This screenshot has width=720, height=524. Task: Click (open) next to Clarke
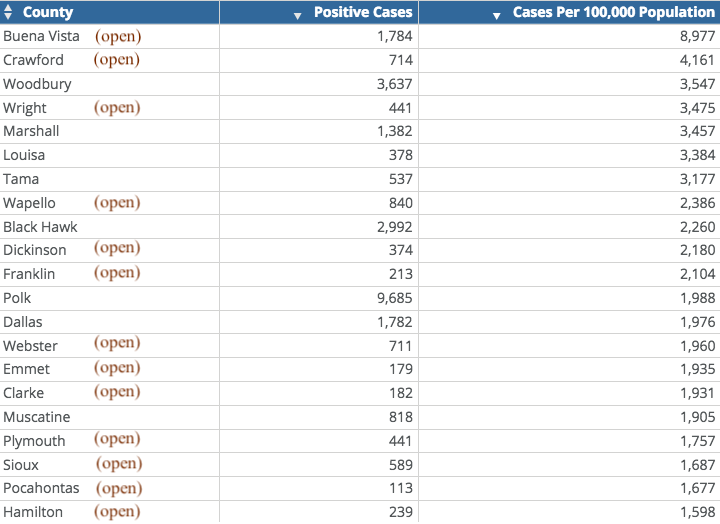tap(117, 392)
